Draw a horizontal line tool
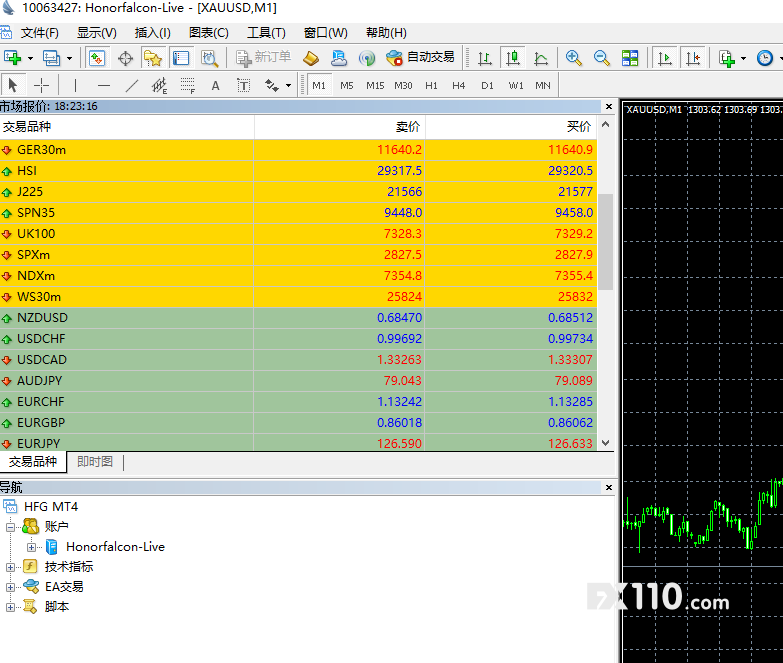783x663 pixels. (x=104, y=85)
